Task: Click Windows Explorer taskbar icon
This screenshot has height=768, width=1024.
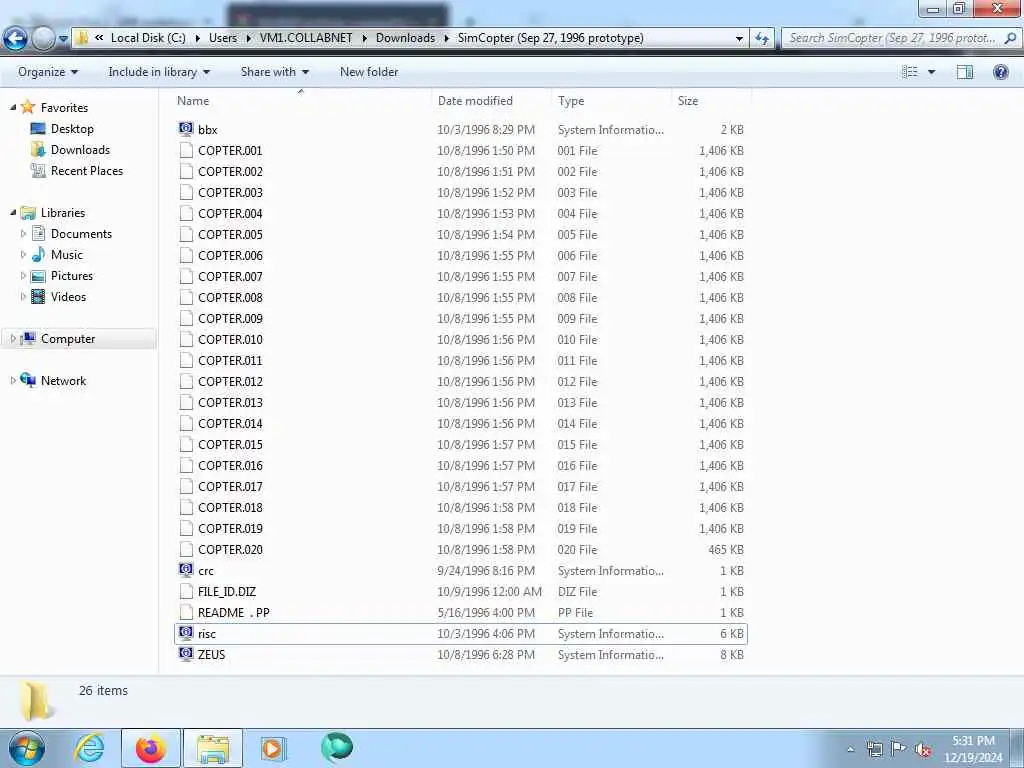Action: (x=213, y=748)
